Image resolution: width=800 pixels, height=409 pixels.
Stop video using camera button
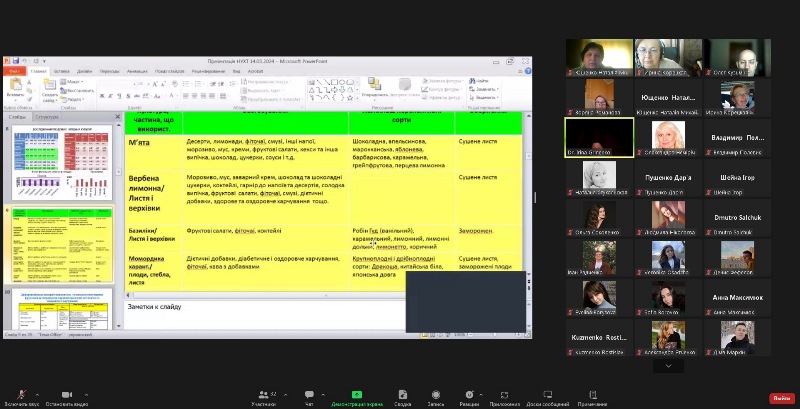[66, 395]
